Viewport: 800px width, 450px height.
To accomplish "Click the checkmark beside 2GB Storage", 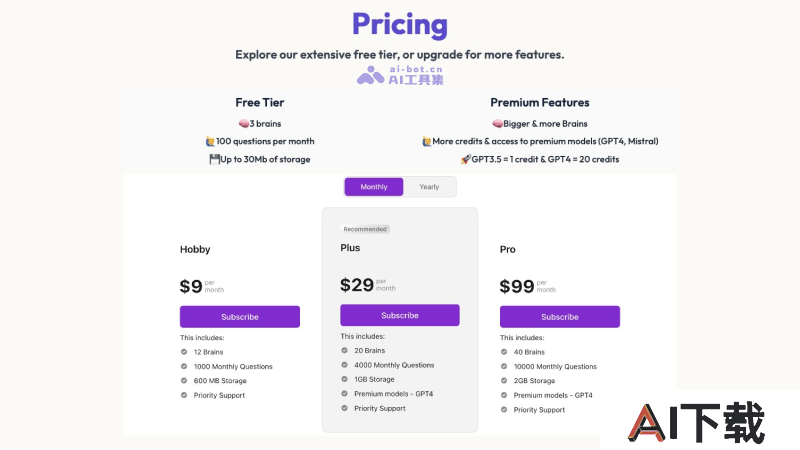I will 504,381.
